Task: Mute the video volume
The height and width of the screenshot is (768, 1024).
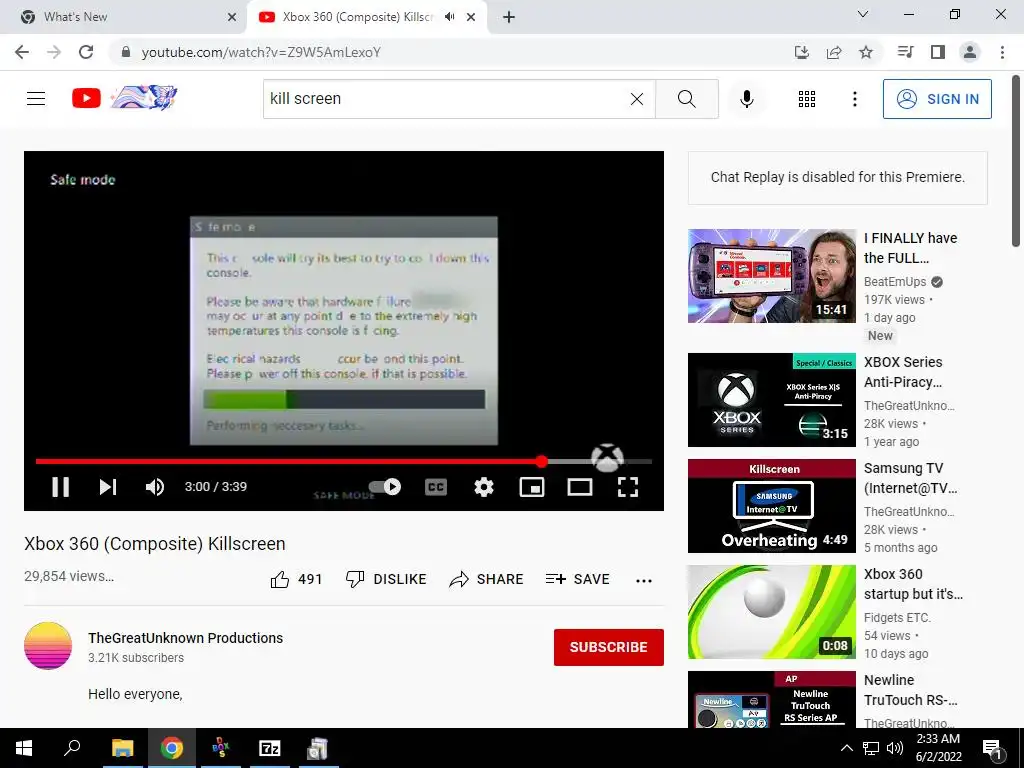Action: pos(155,487)
